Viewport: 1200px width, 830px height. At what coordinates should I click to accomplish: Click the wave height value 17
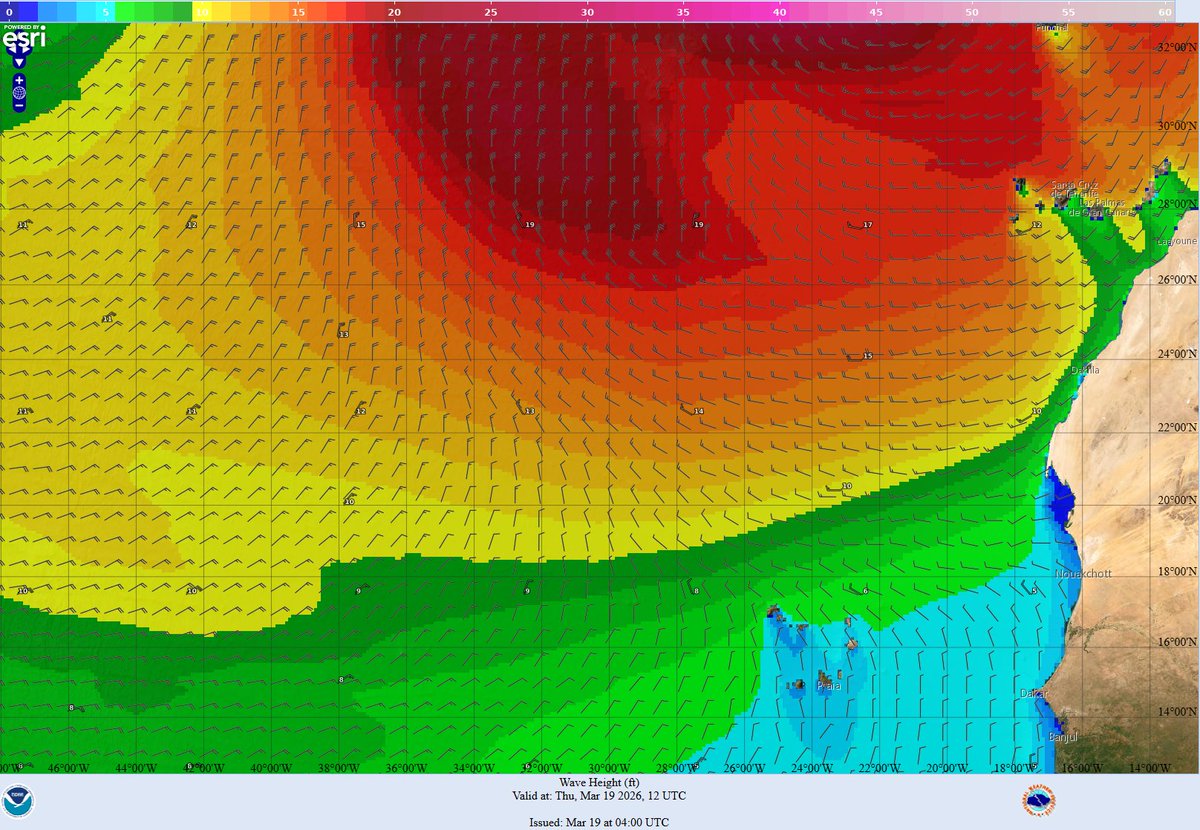point(868,225)
